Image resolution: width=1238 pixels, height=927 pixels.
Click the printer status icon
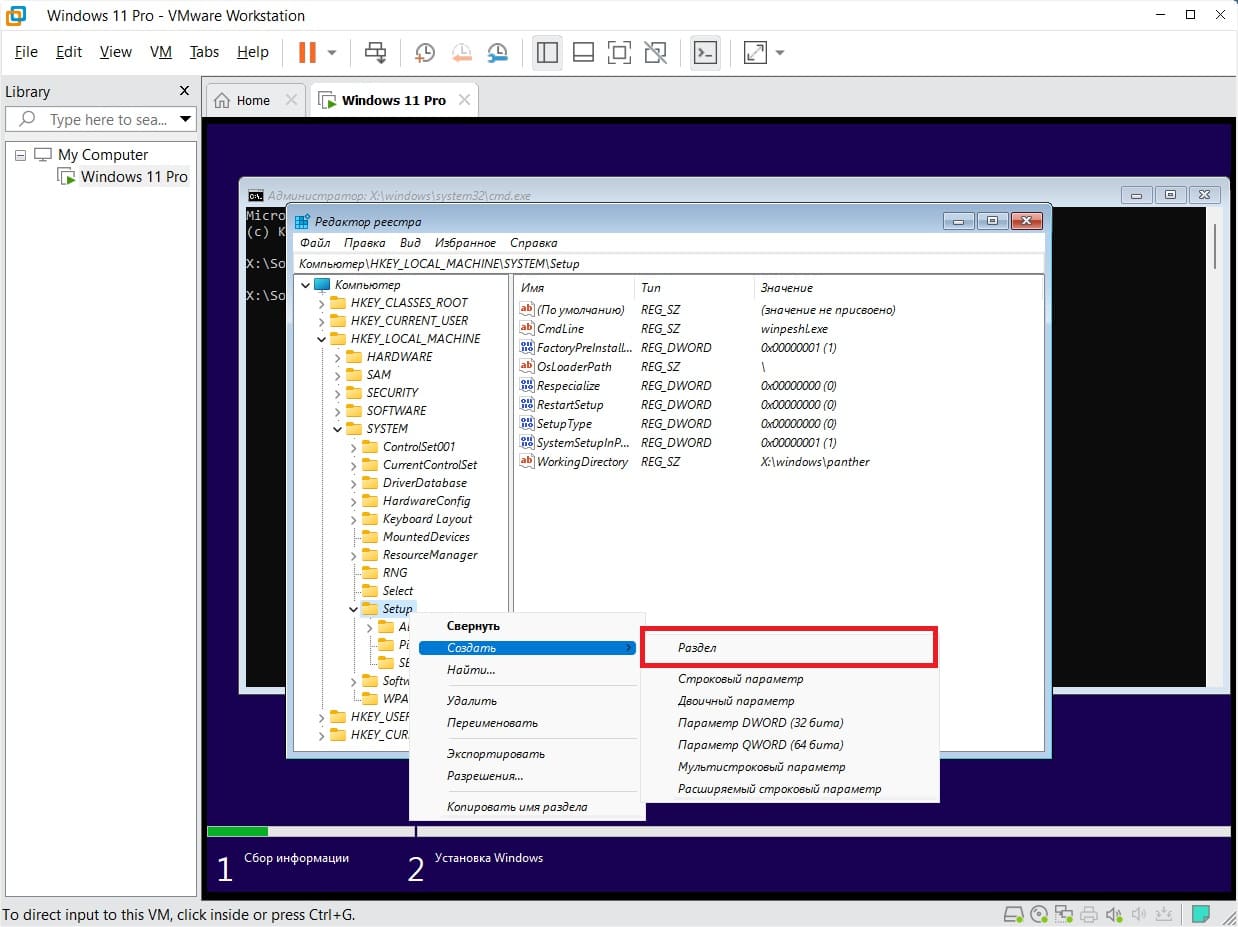click(1089, 914)
